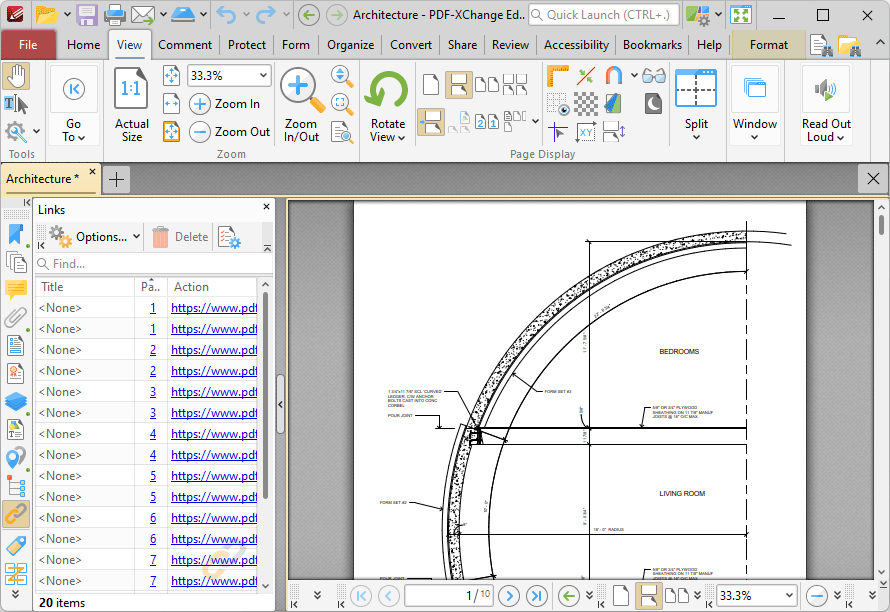The image size is (890, 612).
Task: Click the Actual Size icon
Action: coord(131,91)
